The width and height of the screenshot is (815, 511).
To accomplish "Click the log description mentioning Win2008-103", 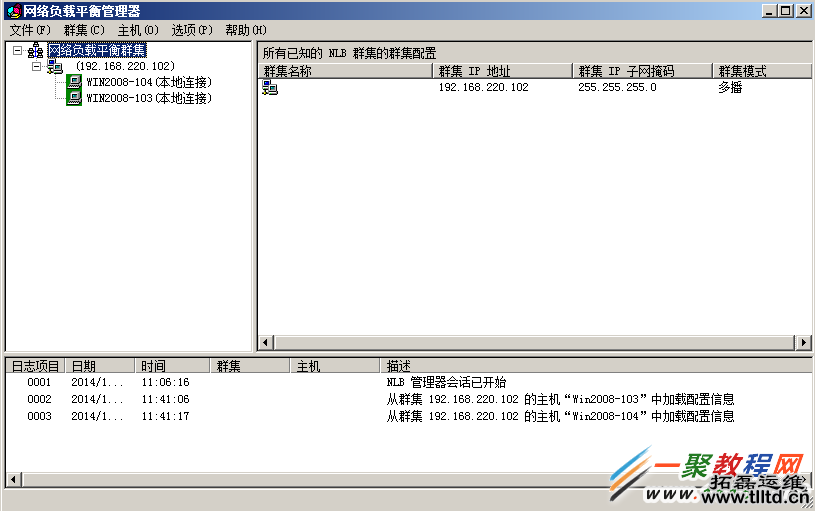I will [560, 399].
